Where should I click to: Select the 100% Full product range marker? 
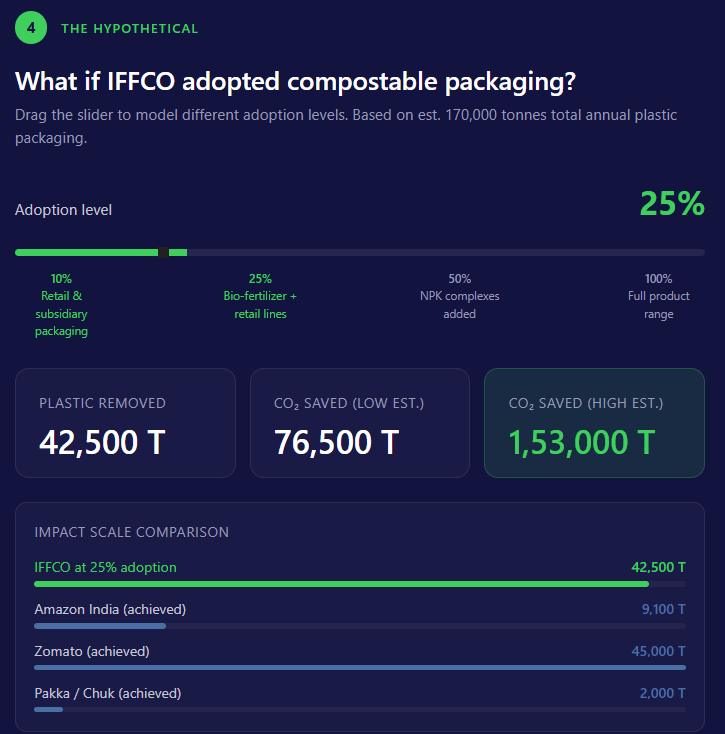(659, 296)
